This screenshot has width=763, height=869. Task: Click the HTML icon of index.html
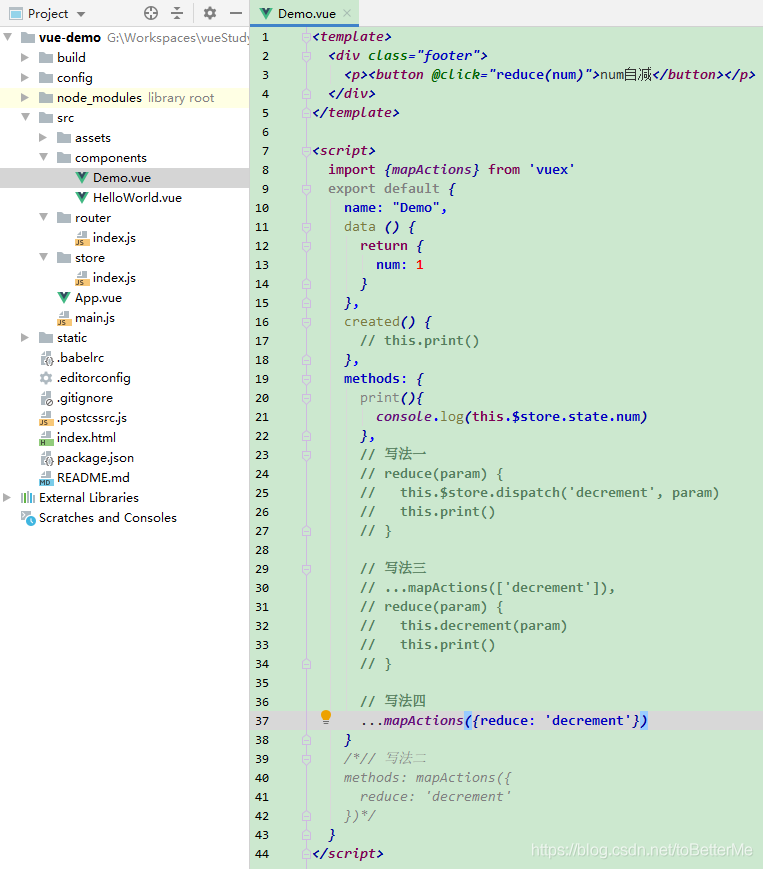click(46, 438)
